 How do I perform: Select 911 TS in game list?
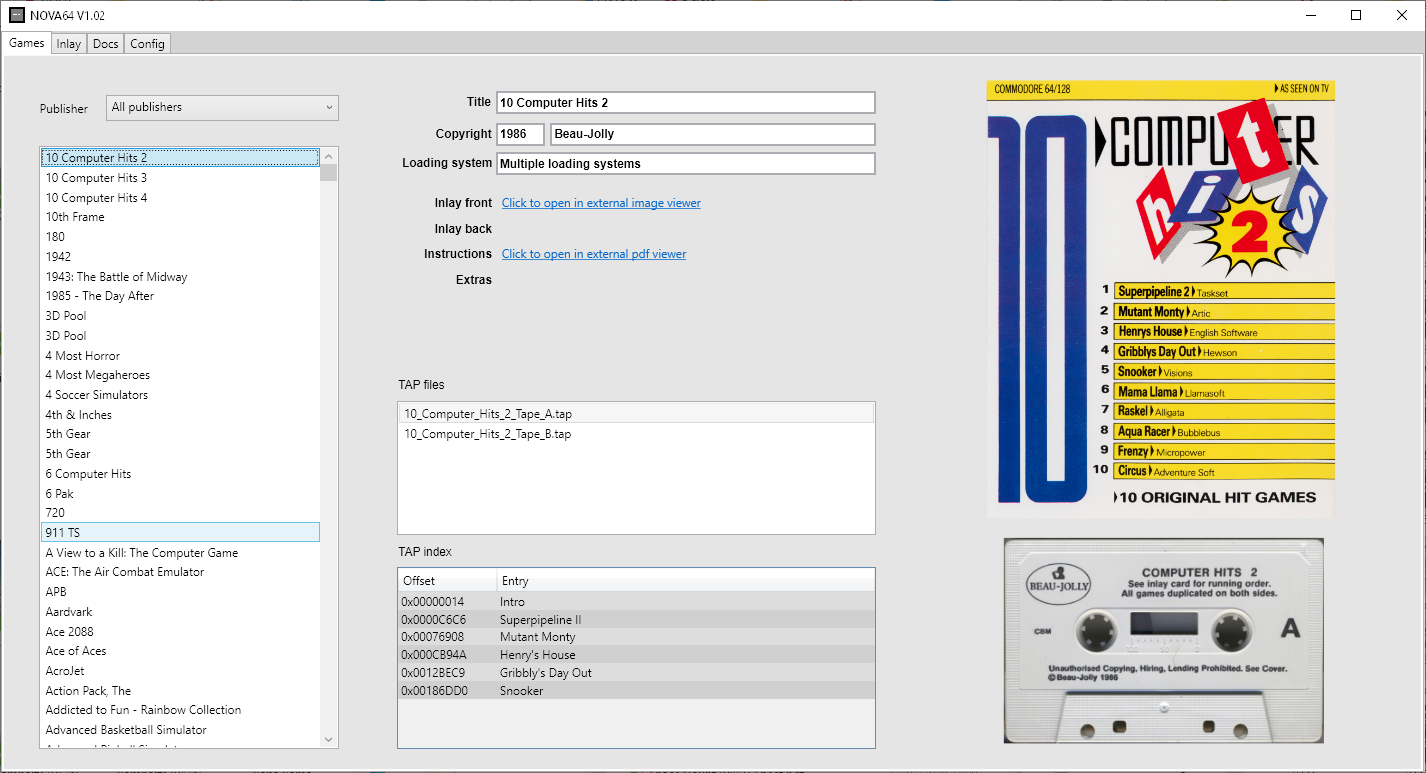pos(180,533)
